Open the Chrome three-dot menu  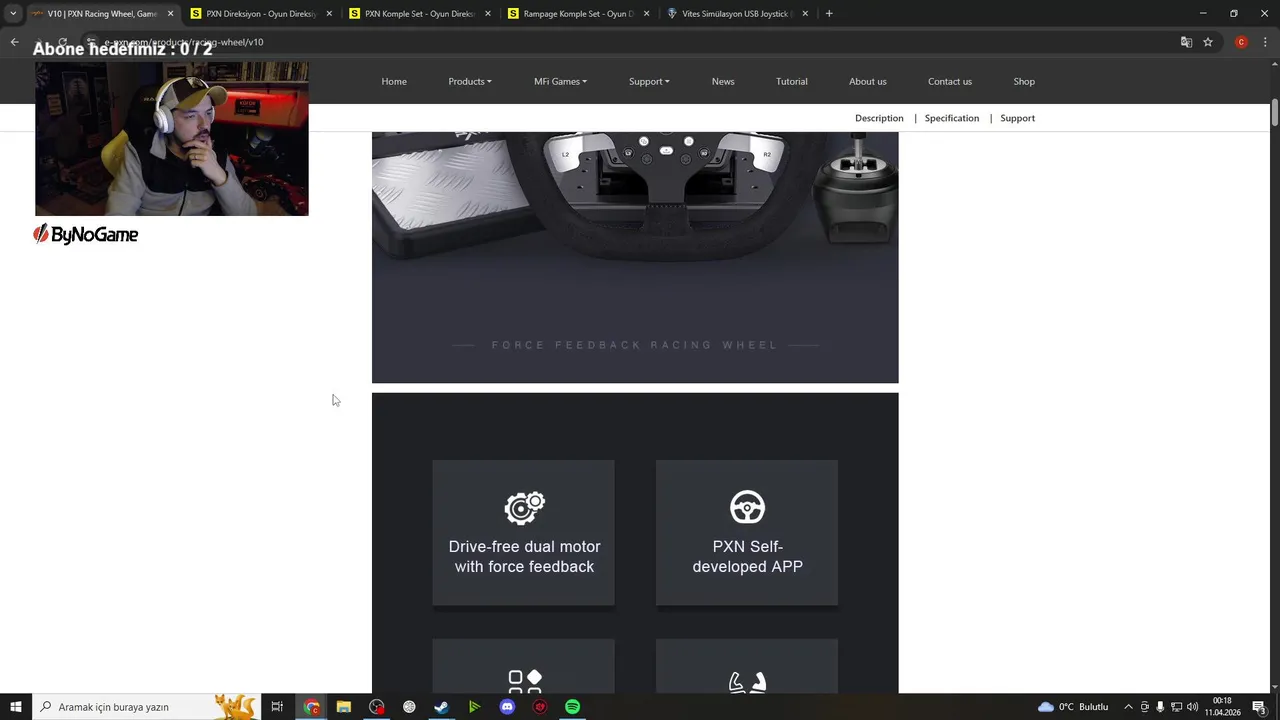point(1266,42)
